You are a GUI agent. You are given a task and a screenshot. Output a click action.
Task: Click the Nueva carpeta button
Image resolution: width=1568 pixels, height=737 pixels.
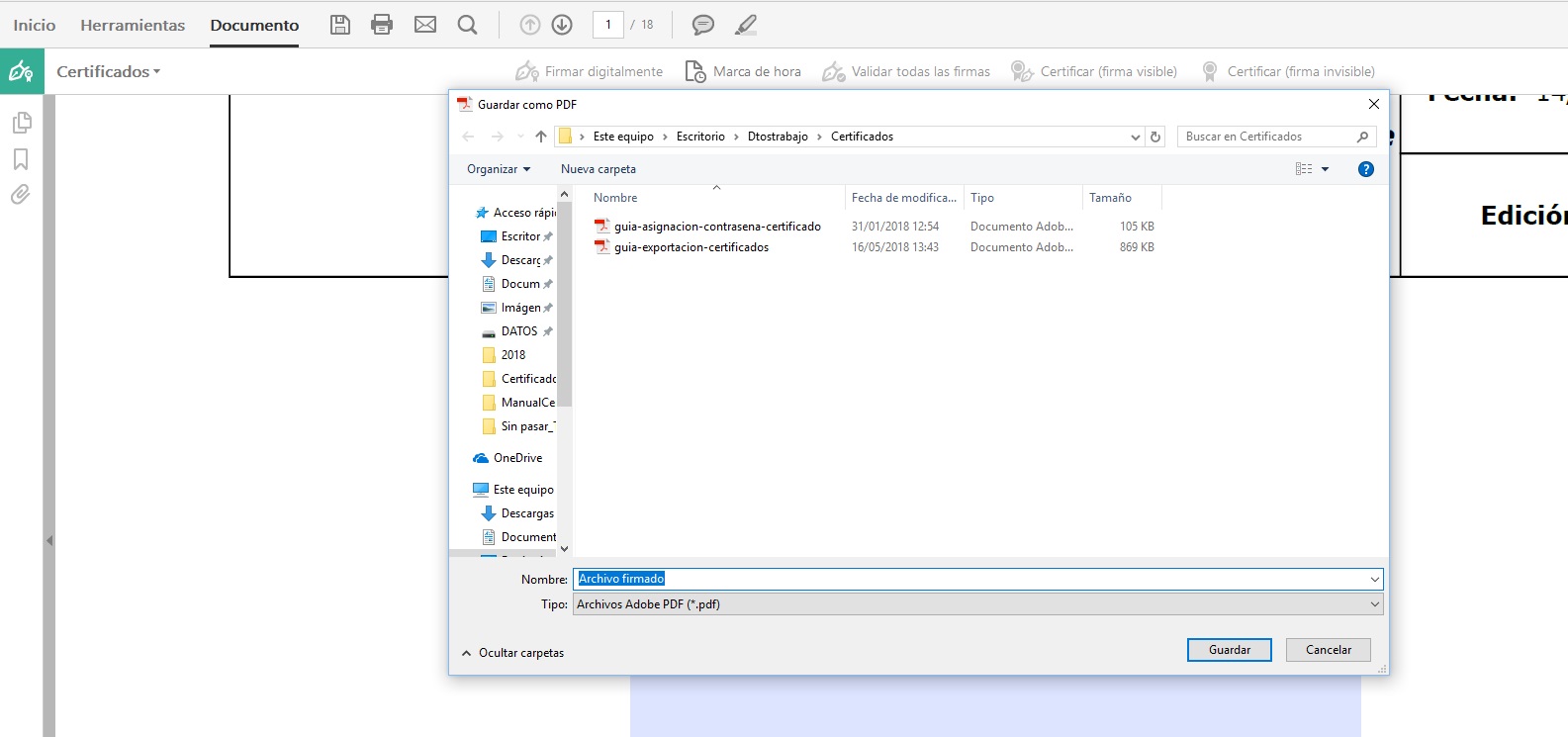tap(599, 169)
